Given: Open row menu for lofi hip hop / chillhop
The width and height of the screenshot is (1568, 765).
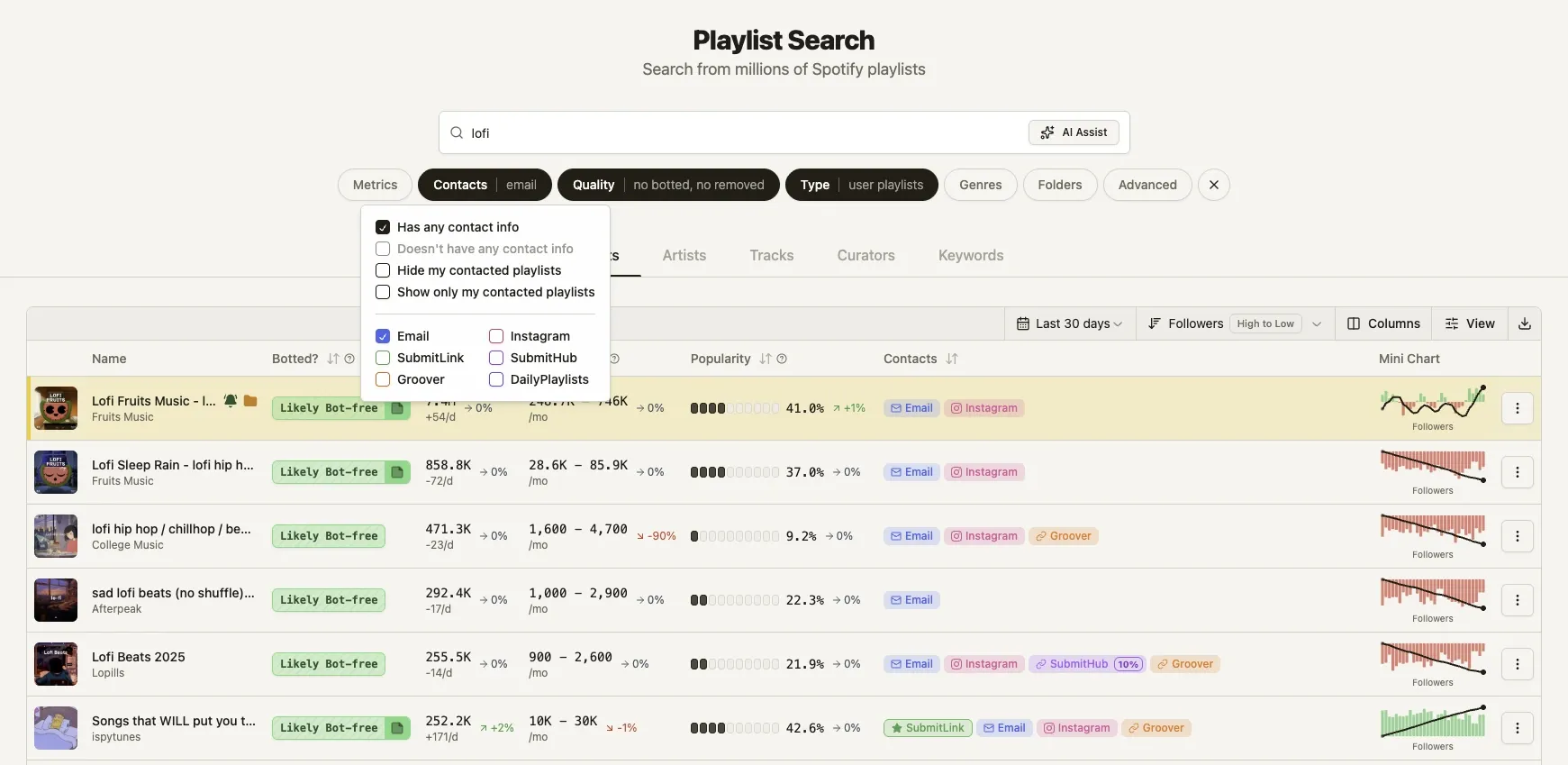Looking at the screenshot, I should (1518, 536).
